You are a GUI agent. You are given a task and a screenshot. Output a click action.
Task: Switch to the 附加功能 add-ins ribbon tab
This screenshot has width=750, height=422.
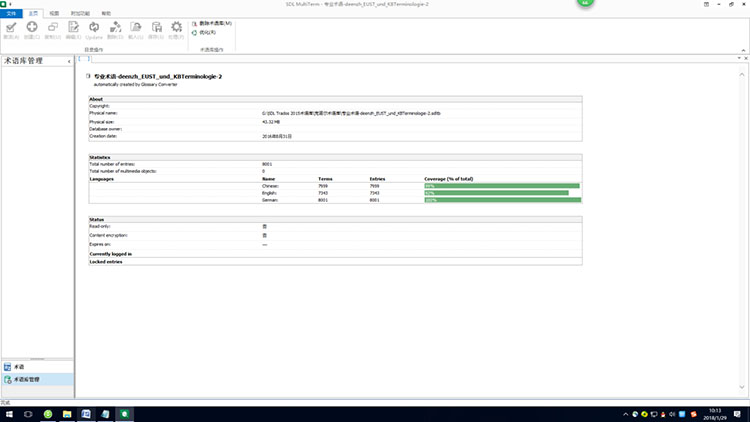click(80, 13)
